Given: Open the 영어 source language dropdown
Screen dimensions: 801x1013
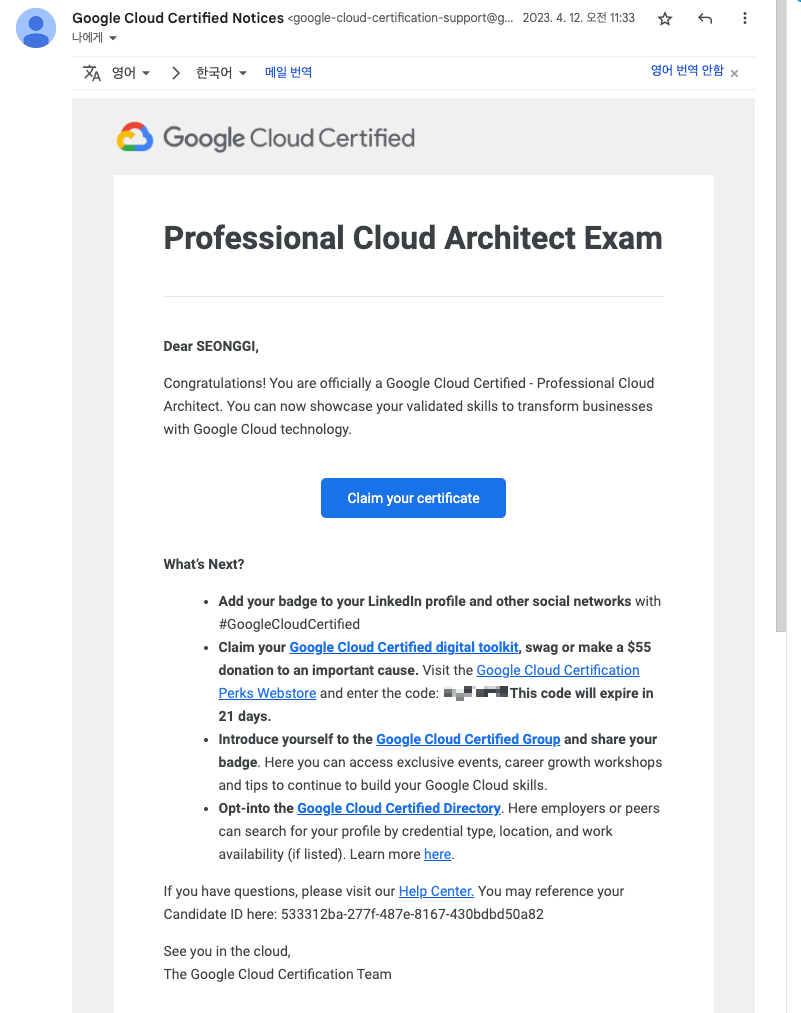Looking at the screenshot, I should (130, 72).
